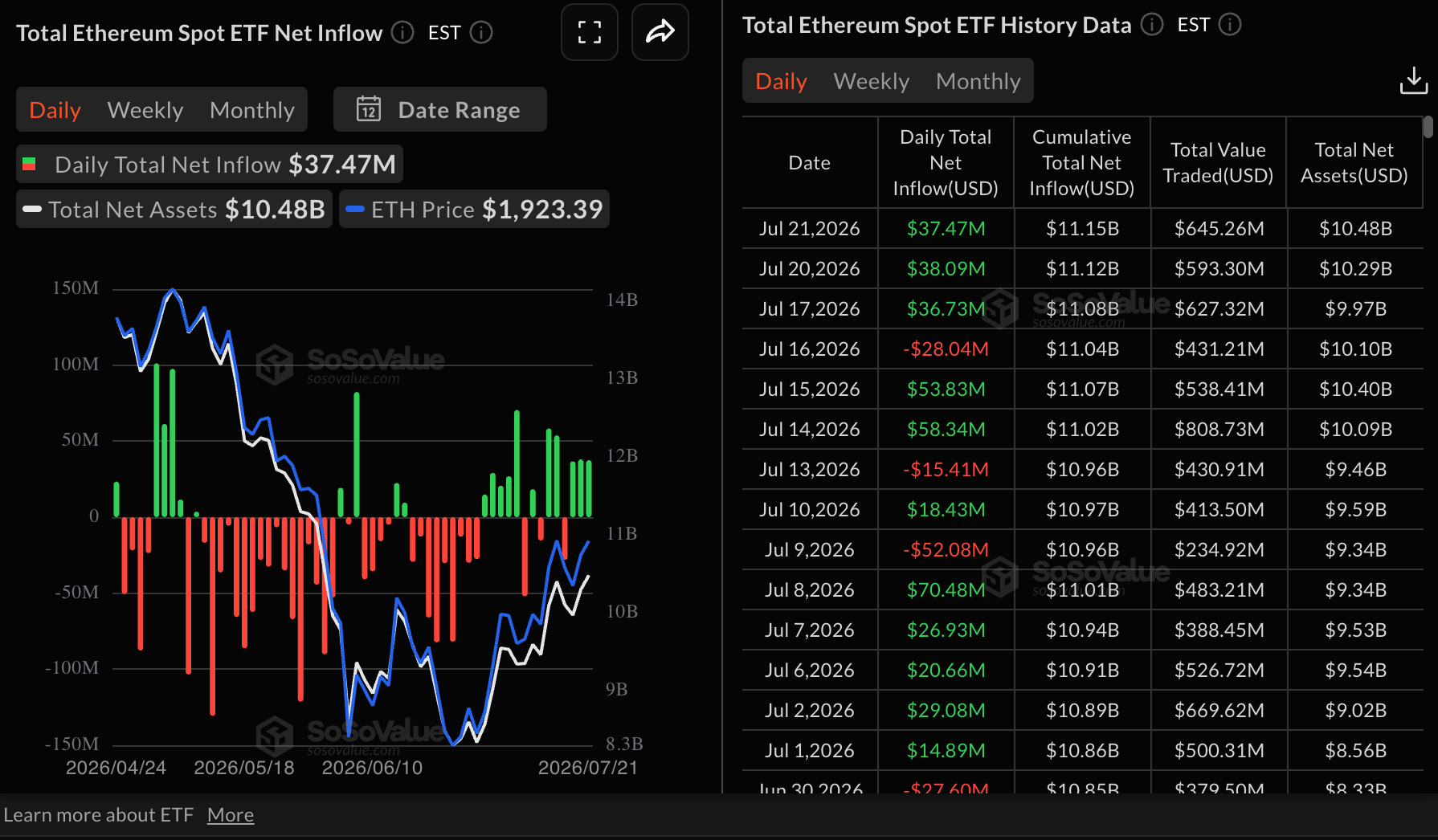Click Daily Total Net Inflow(USD) column header
1438x840 pixels.
point(946,163)
